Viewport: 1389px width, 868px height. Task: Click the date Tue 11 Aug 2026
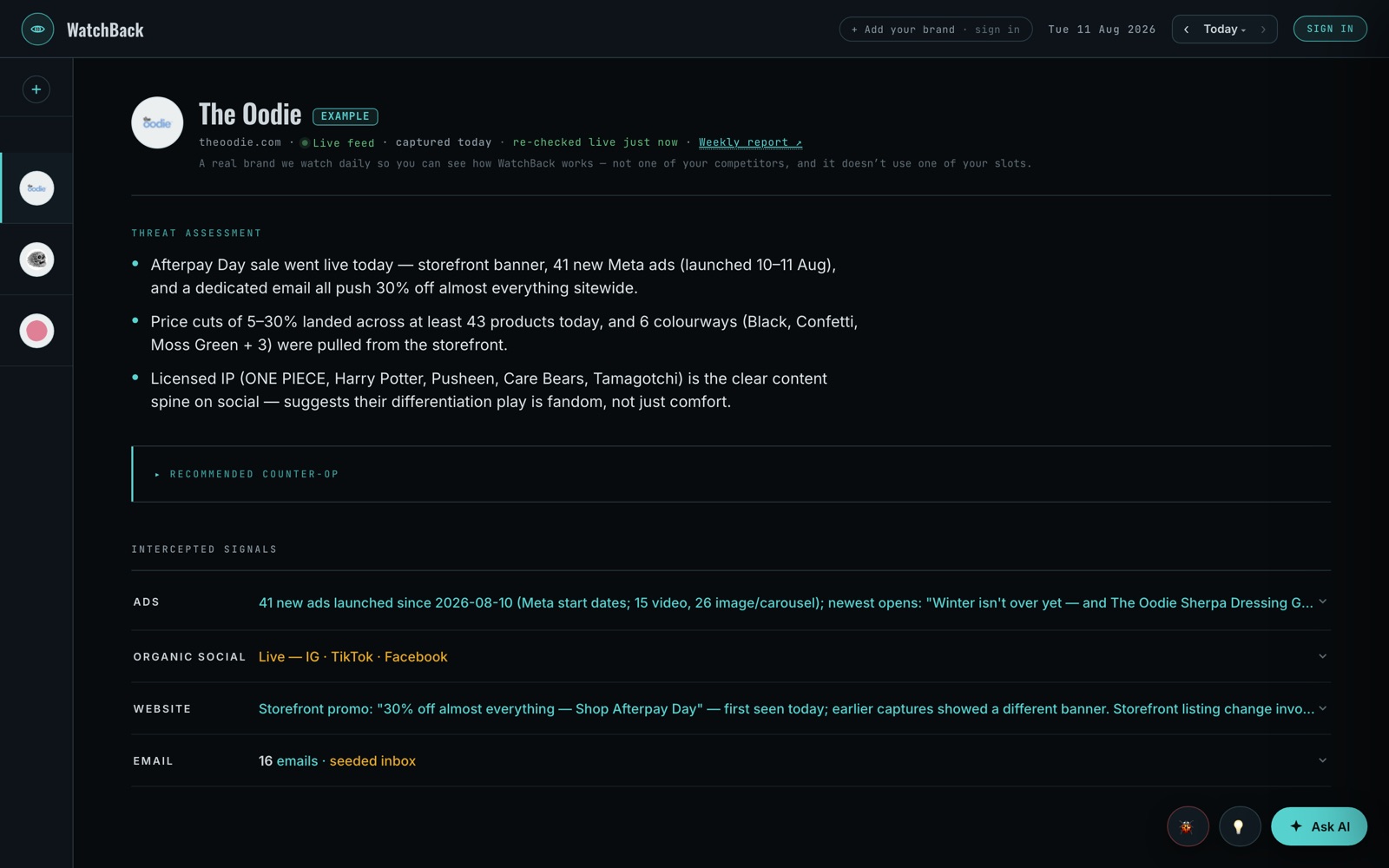(1102, 30)
